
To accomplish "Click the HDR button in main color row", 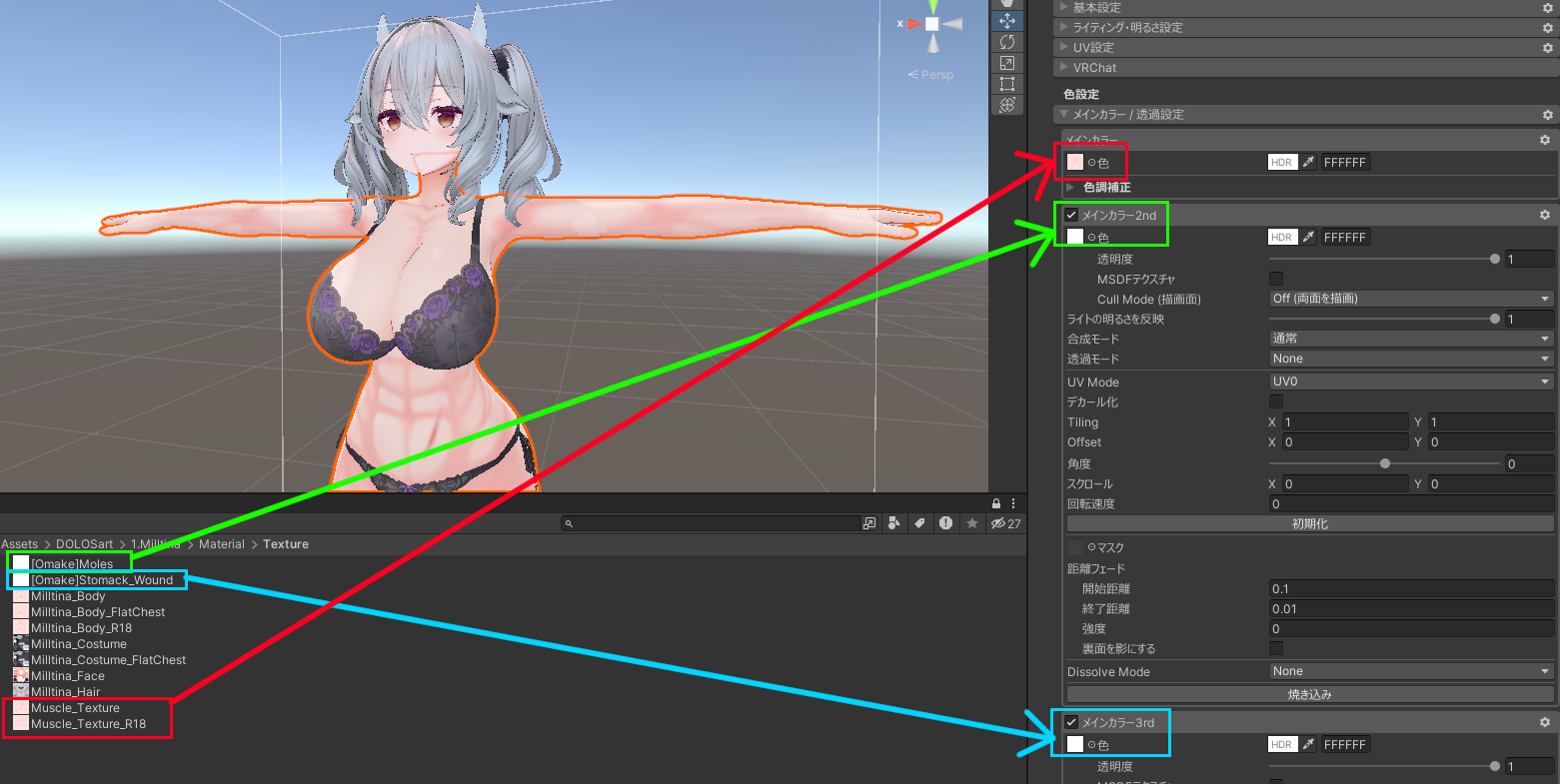I will tap(1282, 162).
